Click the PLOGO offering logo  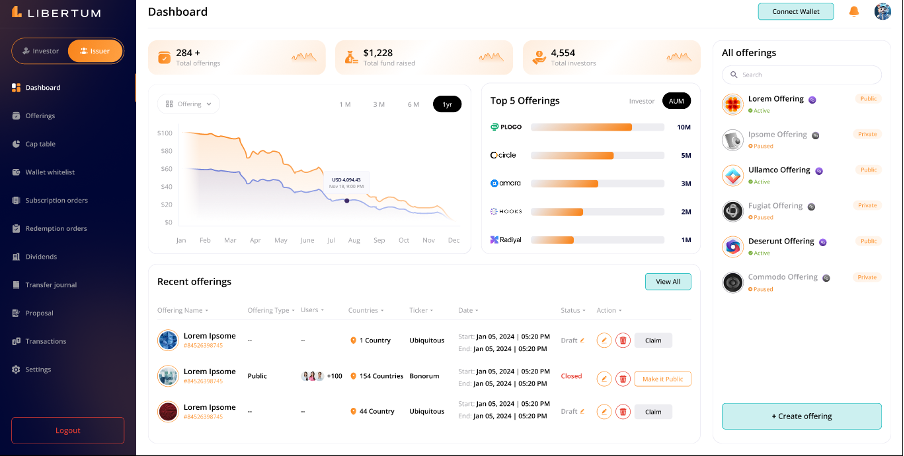click(506, 127)
